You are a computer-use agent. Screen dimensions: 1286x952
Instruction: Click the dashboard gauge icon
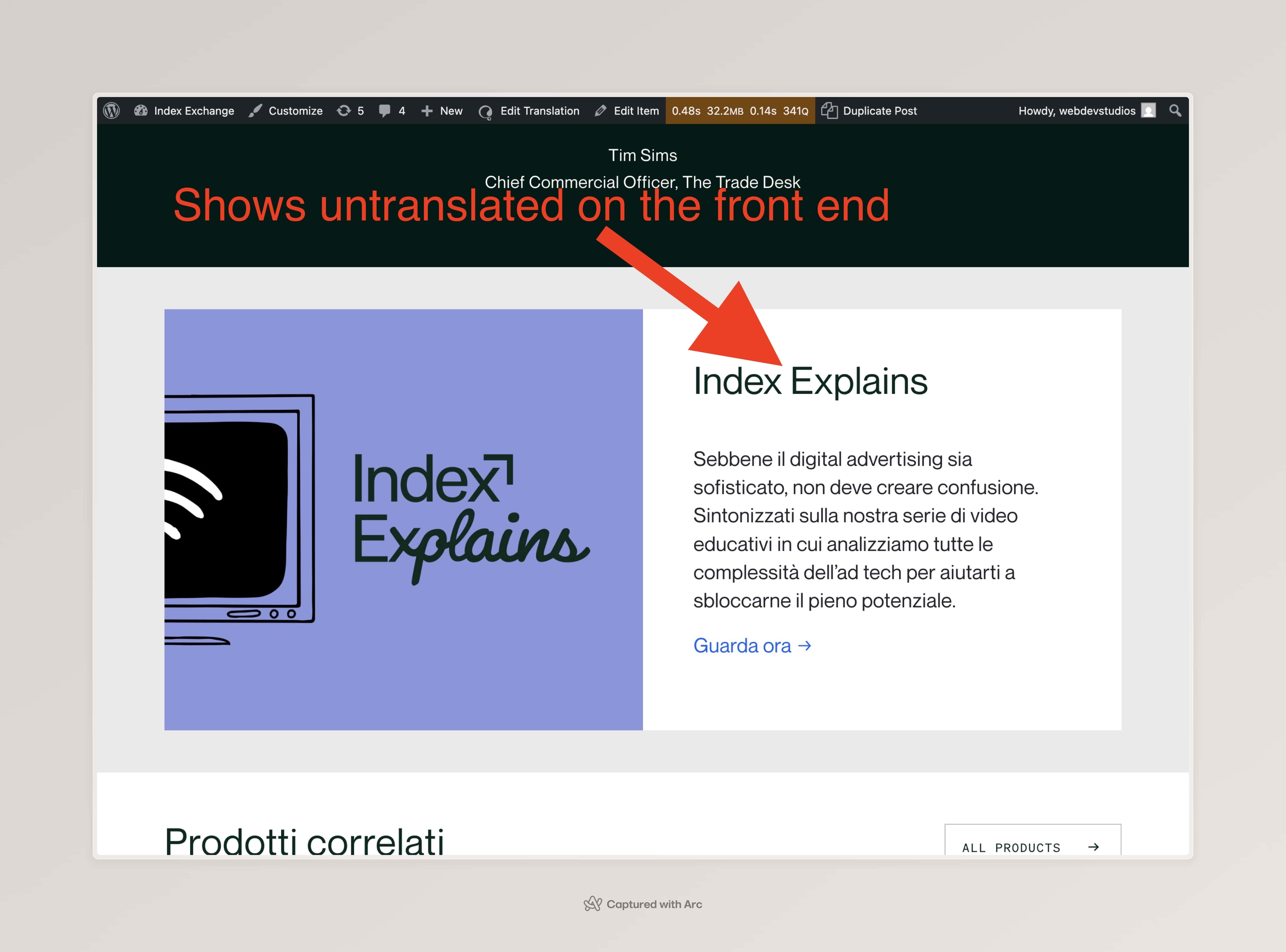pos(141,111)
